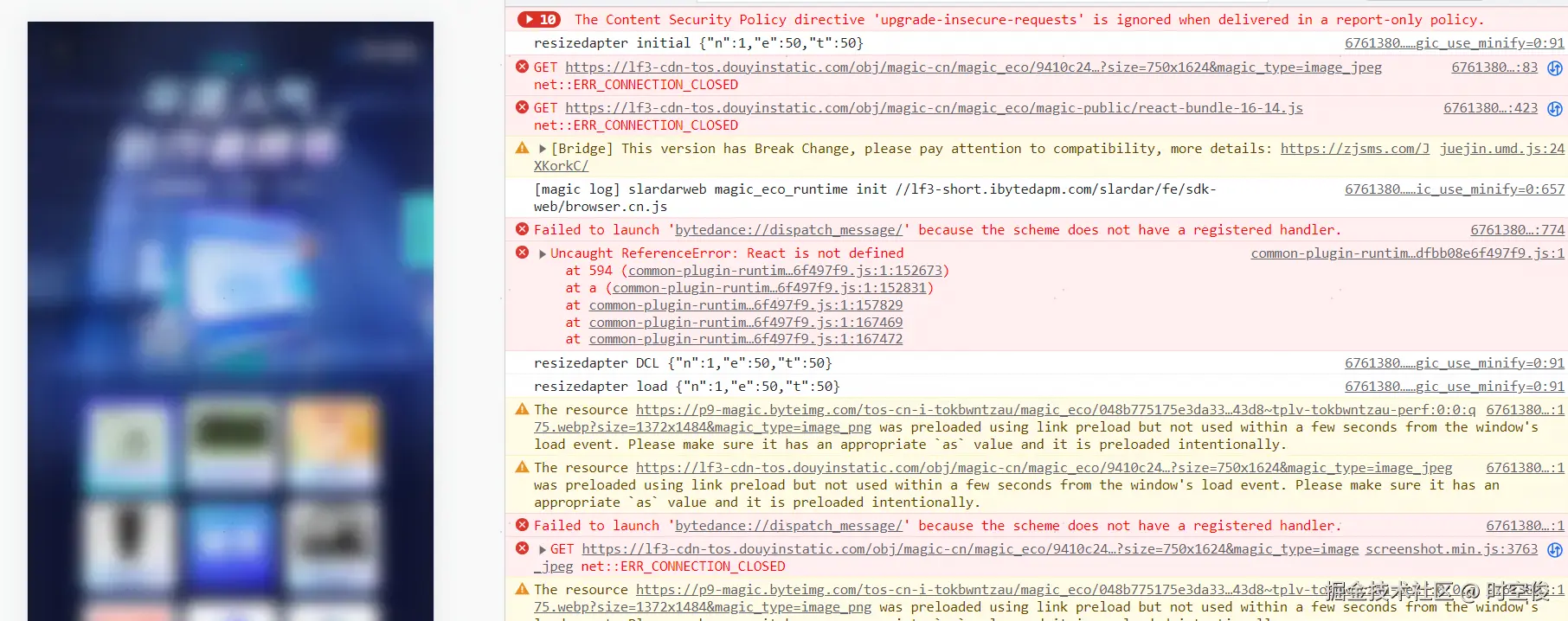Open the react-bundle-16-14.js URL
The height and width of the screenshot is (621, 1568).
click(x=934, y=108)
